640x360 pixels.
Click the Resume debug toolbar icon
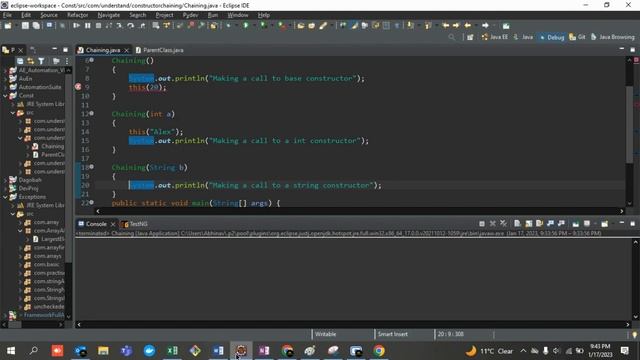(x=76, y=25)
